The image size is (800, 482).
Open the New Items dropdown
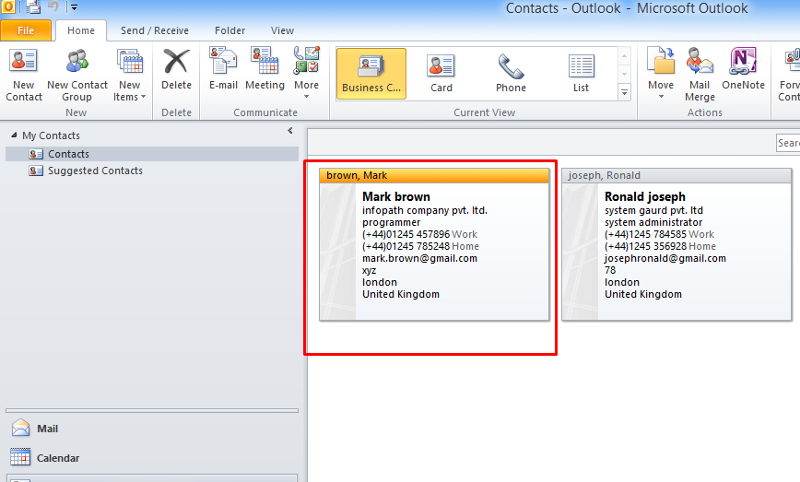130,75
